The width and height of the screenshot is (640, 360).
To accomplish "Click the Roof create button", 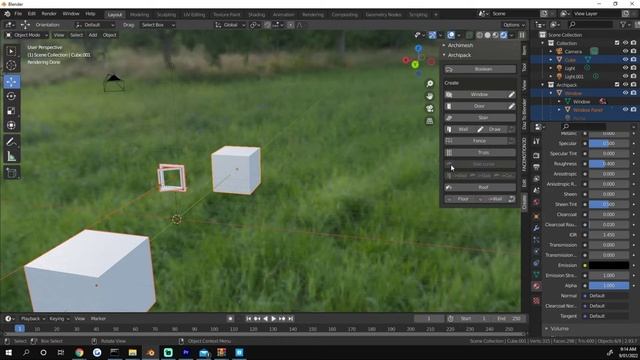I will pyautogui.click(x=480, y=187).
